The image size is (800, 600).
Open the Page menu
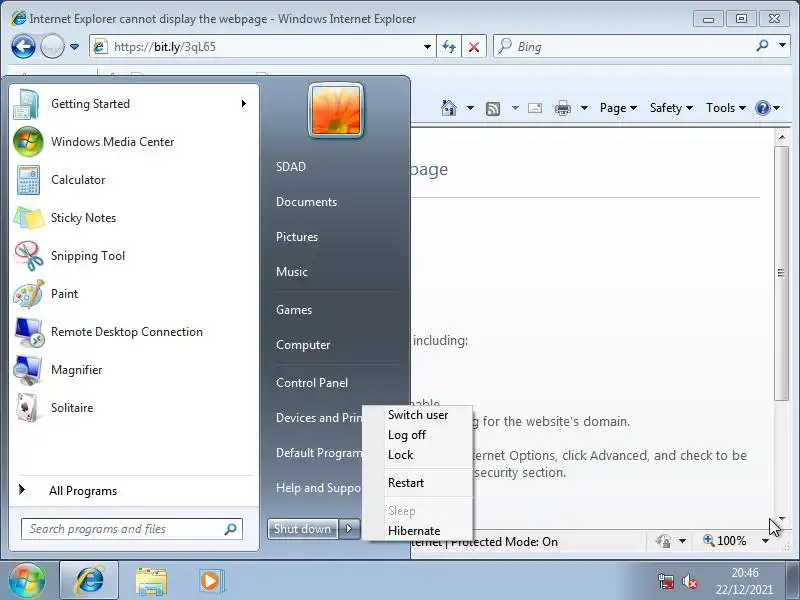click(x=618, y=108)
